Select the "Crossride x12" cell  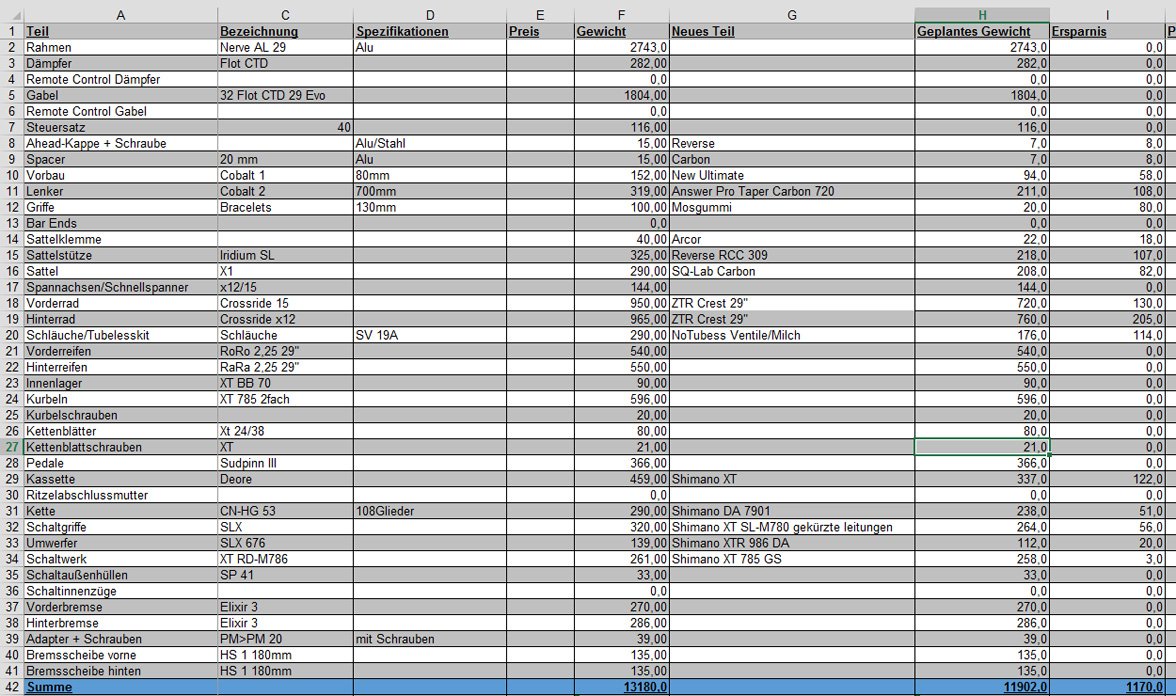(x=285, y=320)
